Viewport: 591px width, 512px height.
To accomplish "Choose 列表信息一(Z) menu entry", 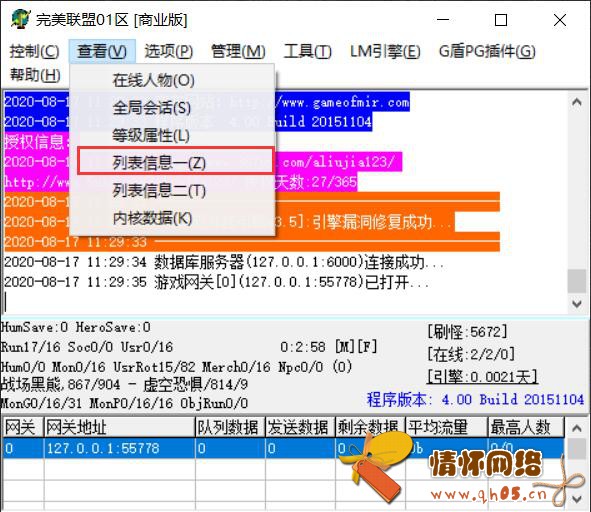I will pyautogui.click(x=175, y=161).
